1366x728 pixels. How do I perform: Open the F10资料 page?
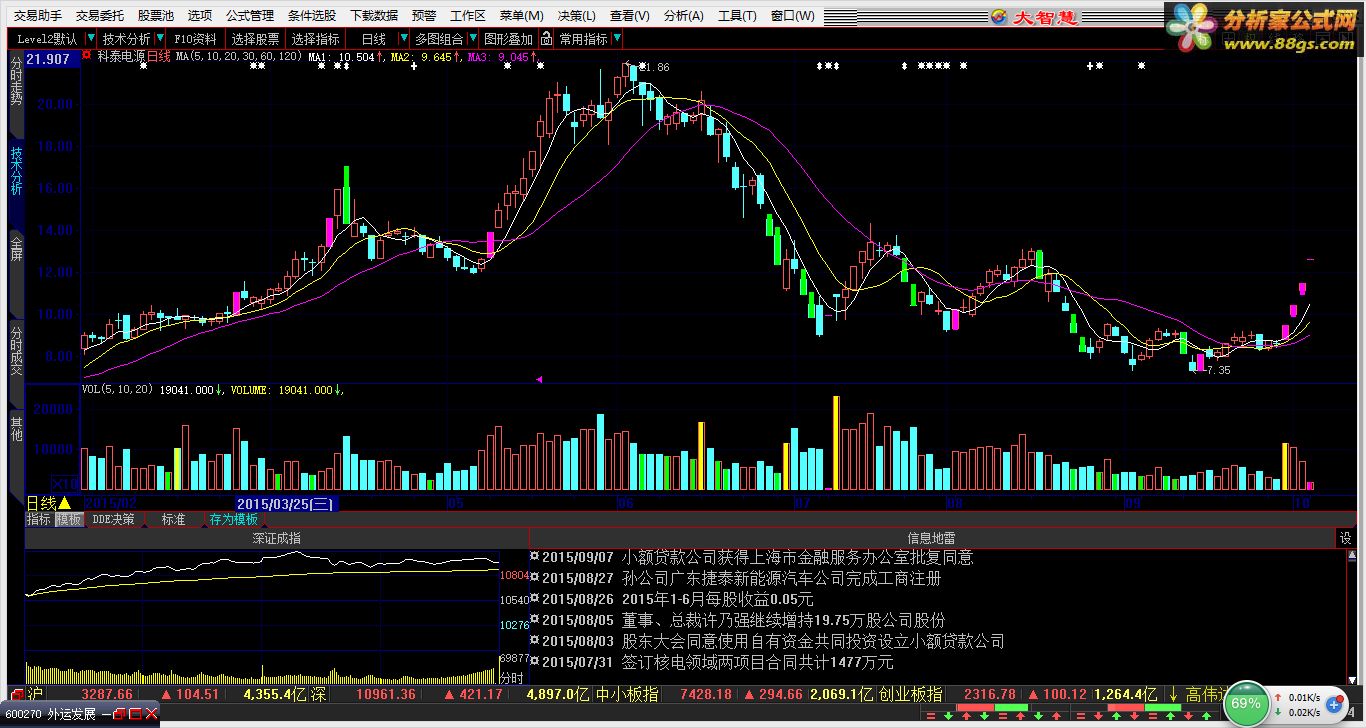click(x=195, y=39)
